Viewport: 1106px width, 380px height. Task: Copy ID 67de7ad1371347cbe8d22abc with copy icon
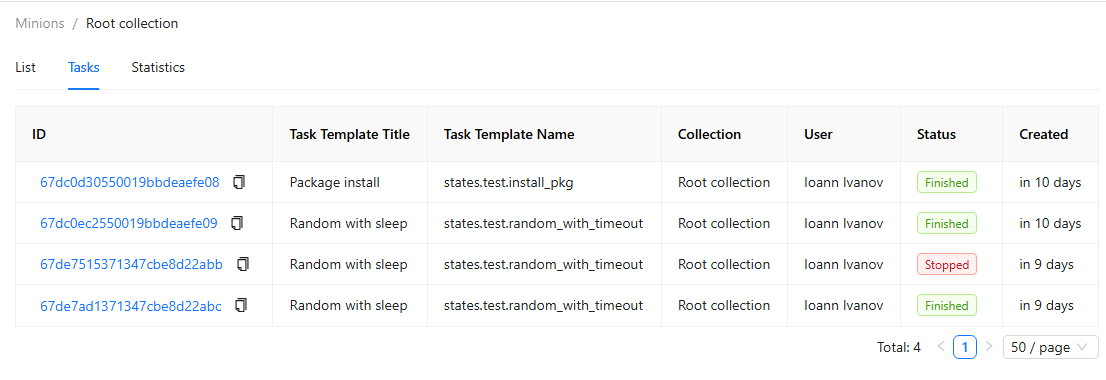click(241, 305)
